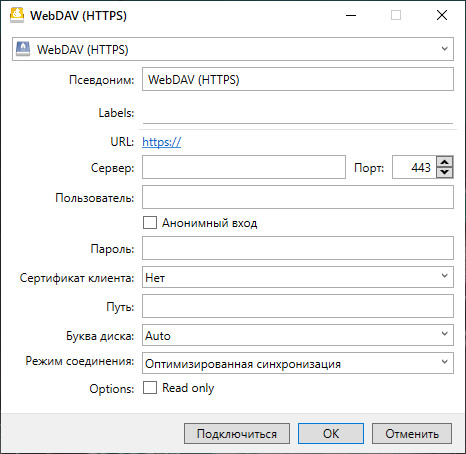Click the Отменить button
466x454 pixels.
pyautogui.click(x=412, y=434)
